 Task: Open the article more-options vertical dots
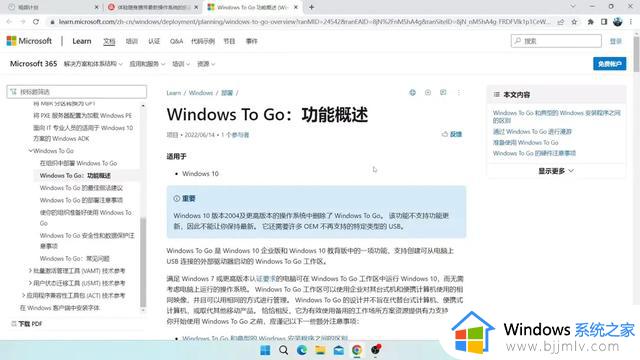(x=459, y=93)
